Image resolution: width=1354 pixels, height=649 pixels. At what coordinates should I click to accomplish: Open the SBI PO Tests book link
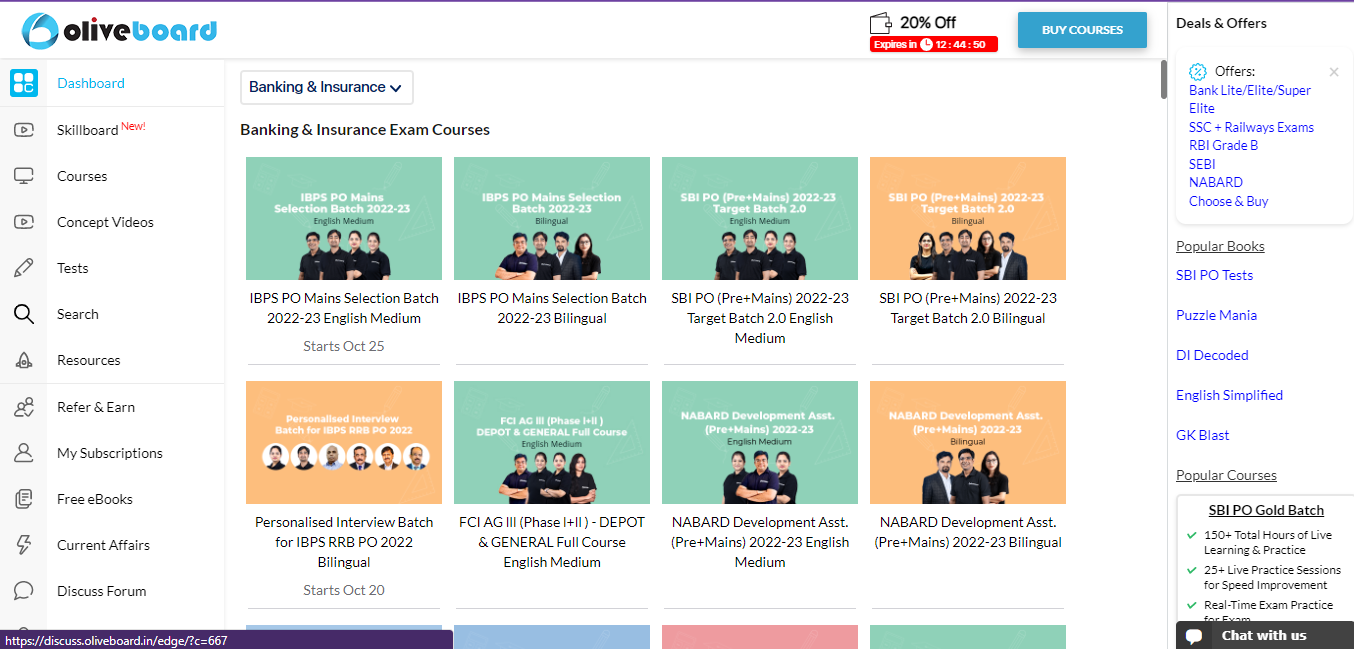coord(1214,275)
